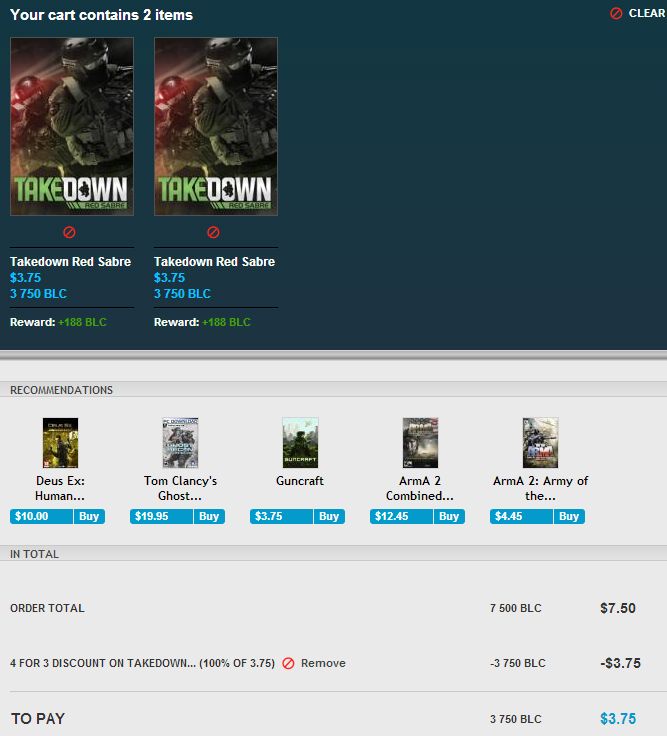
Task: Click the second Takedown Red Sabre title
Action: click(215, 262)
